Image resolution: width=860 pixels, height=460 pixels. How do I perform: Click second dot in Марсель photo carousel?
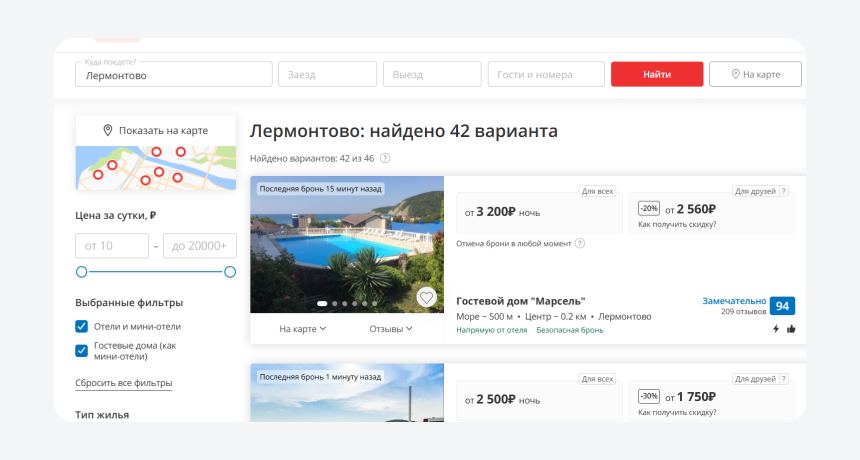[x=335, y=303]
